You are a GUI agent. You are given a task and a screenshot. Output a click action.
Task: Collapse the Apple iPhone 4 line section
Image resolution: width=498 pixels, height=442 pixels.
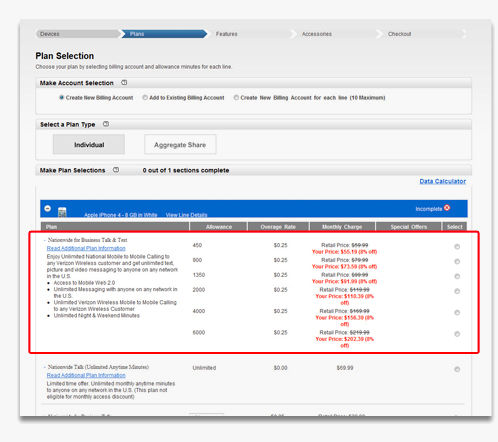(48, 208)
